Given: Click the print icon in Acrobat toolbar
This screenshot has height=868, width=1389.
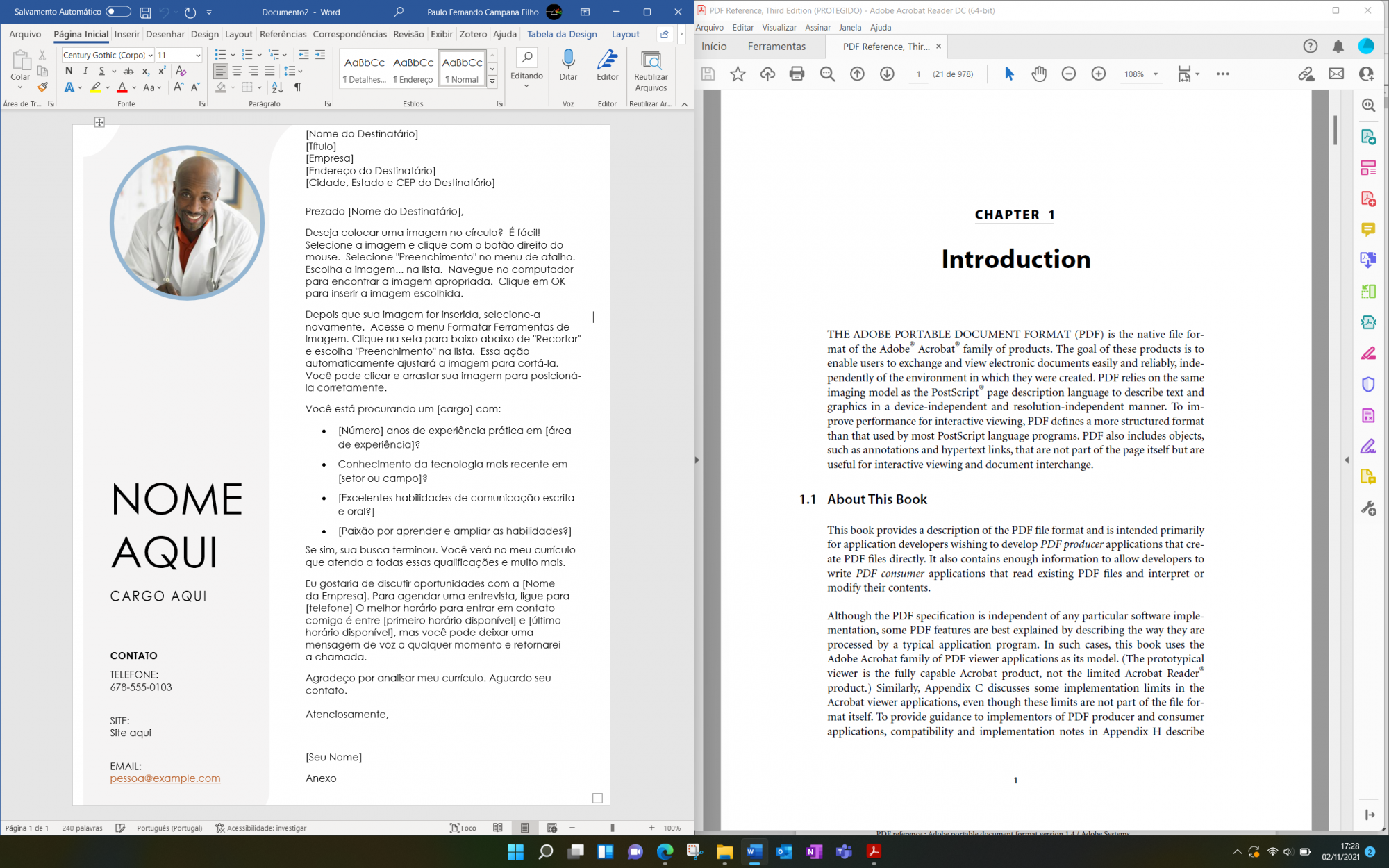Looking at the screenshot, I should [x=797, y=74].
